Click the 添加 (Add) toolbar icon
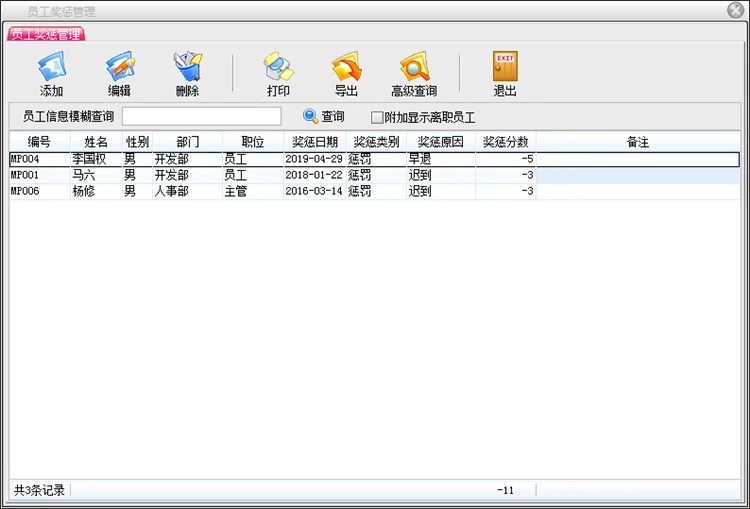 click(x=52, y=74)
